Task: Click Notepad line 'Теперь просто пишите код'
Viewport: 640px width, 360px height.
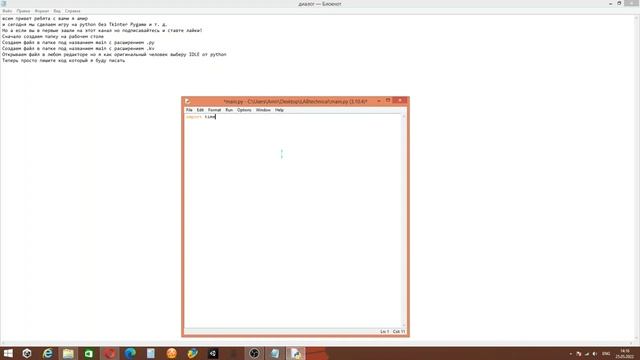Action: [63, 60]
